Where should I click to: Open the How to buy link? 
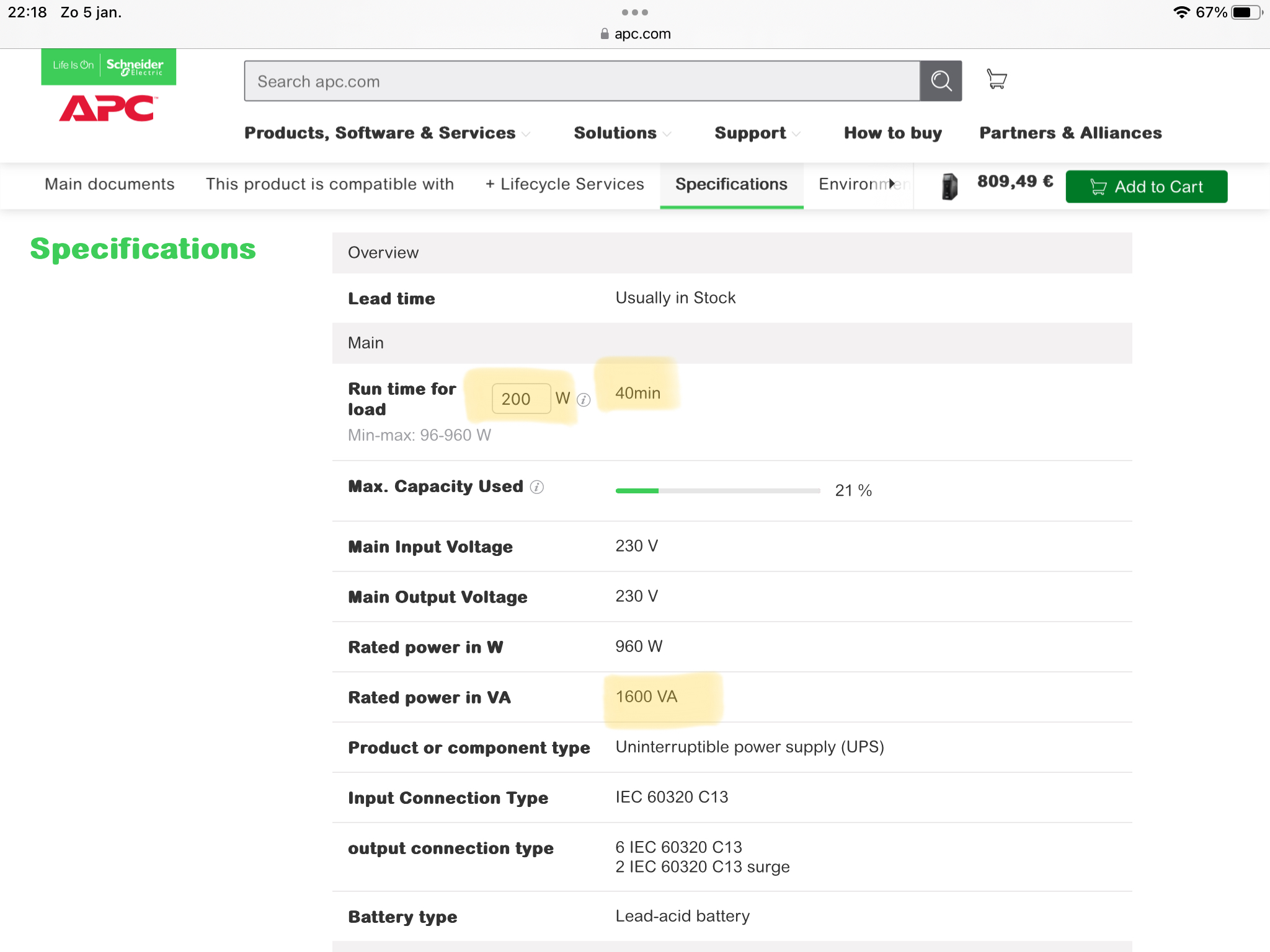tap(892, 133)
